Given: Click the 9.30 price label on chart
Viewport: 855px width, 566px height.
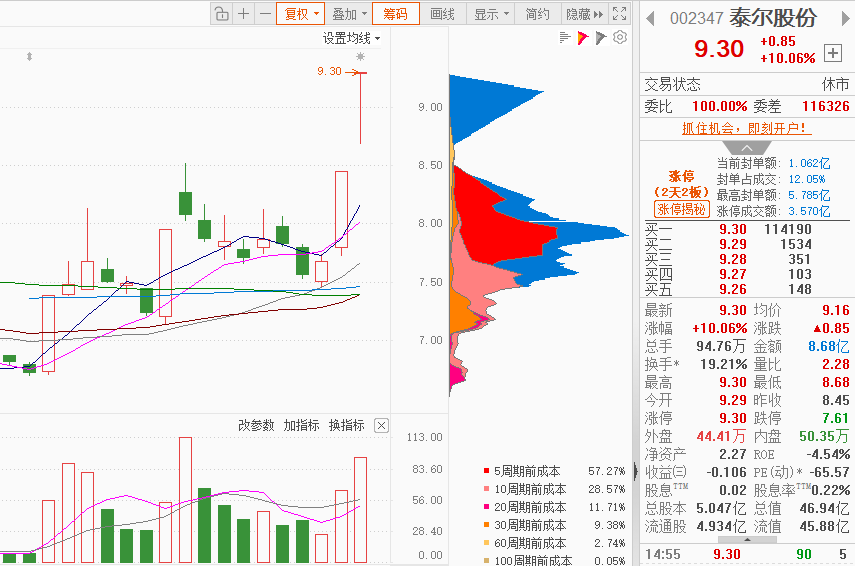Looking at the screenshot, I should click(329, 71).
